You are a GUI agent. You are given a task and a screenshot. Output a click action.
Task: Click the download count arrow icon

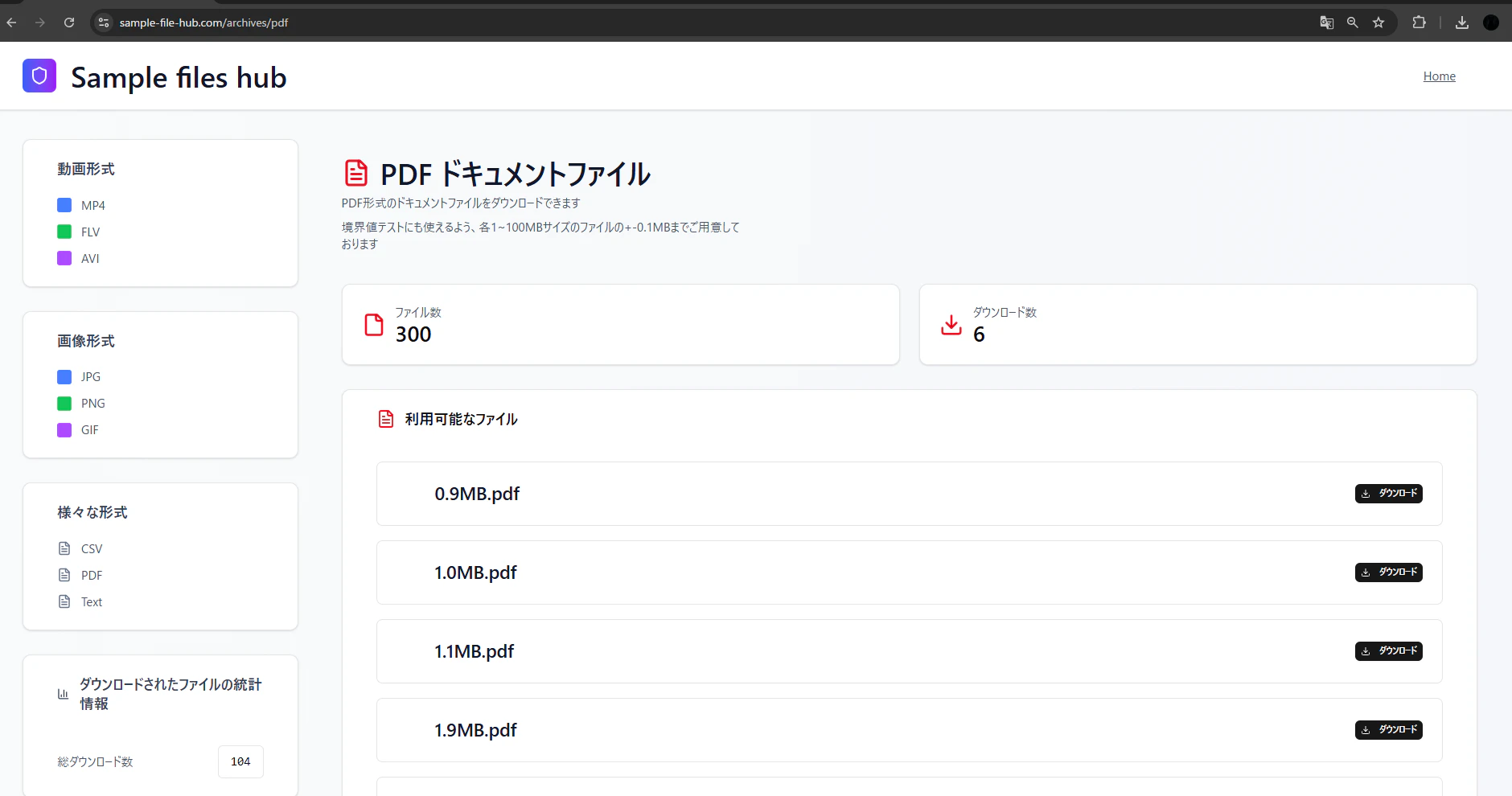point(951,325)
